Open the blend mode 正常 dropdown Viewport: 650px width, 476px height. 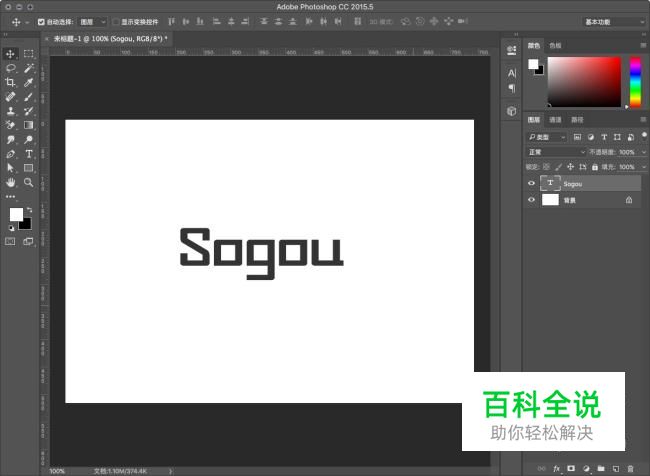pyautogui.click(x=556, y=152)
